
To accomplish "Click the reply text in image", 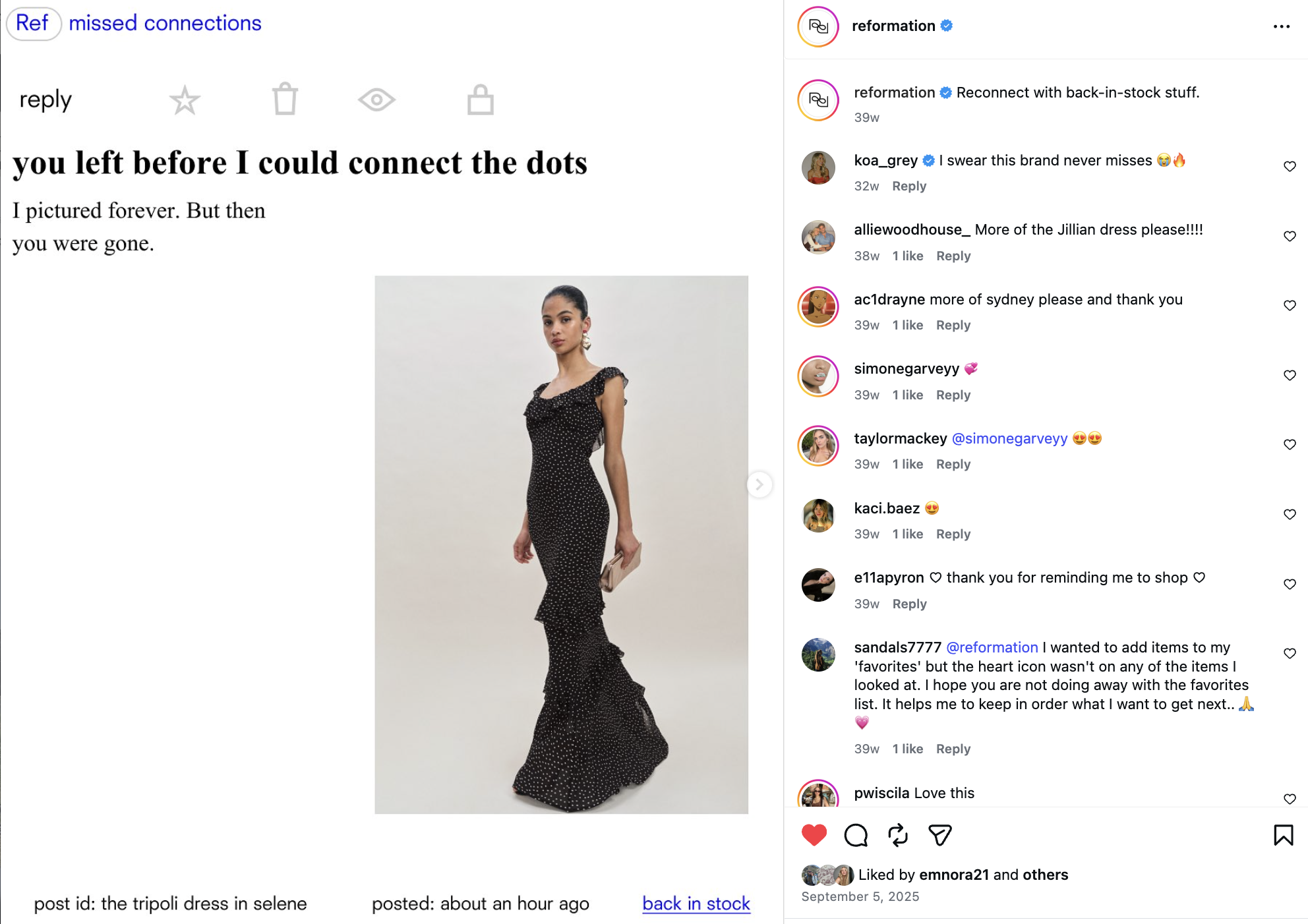I will (45, 100).
